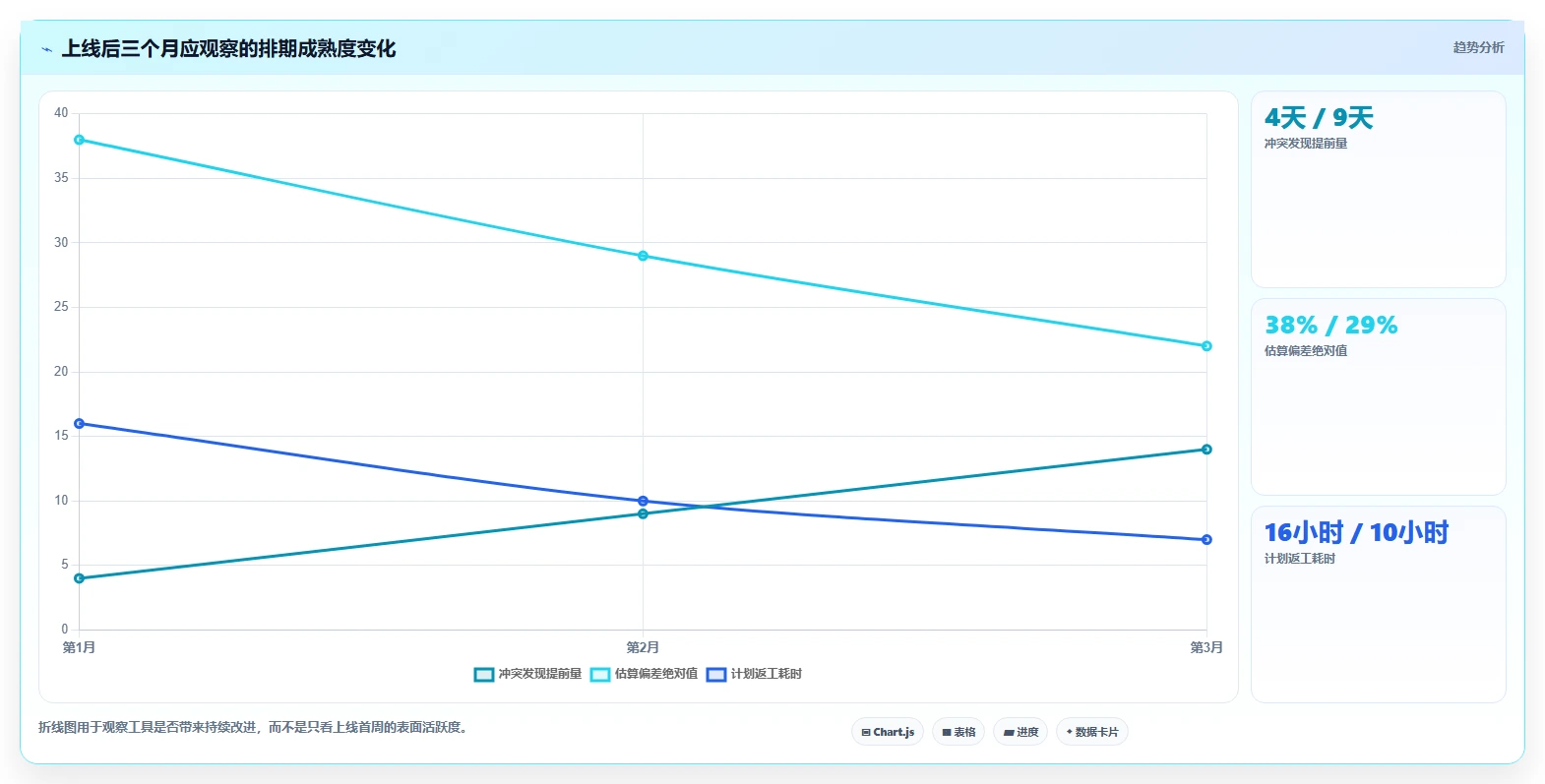1545x784 pixels.
Task: Click the 第3月 axis label
Action: tap(1206, 647)
